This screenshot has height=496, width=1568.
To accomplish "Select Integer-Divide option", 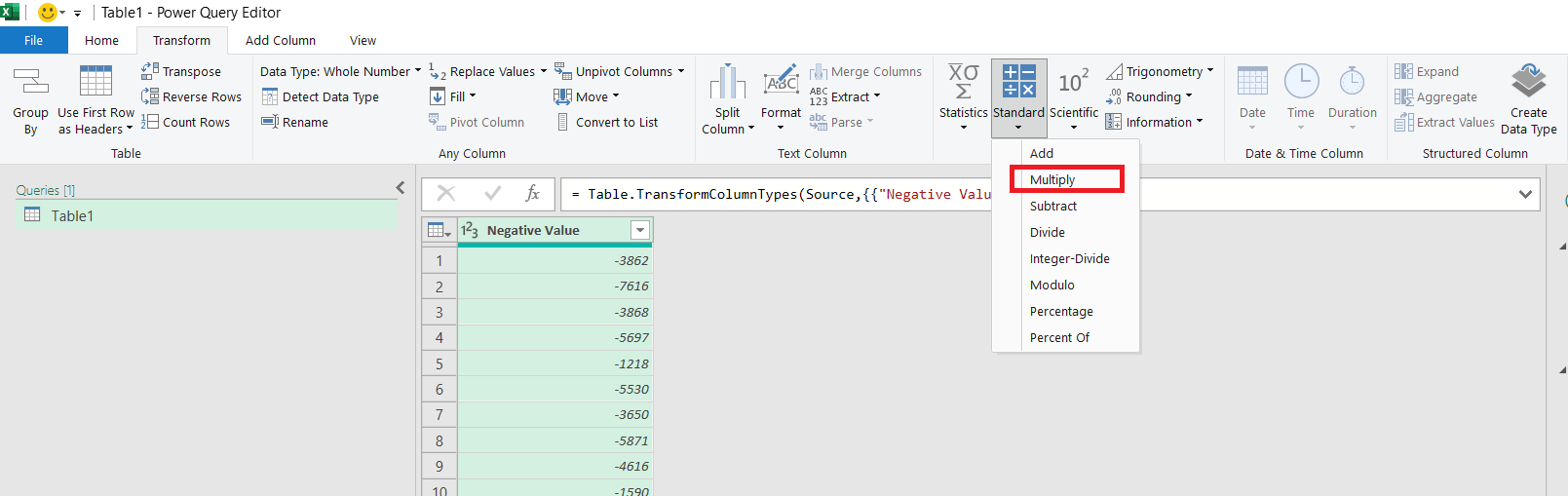I will (1066, 258).
